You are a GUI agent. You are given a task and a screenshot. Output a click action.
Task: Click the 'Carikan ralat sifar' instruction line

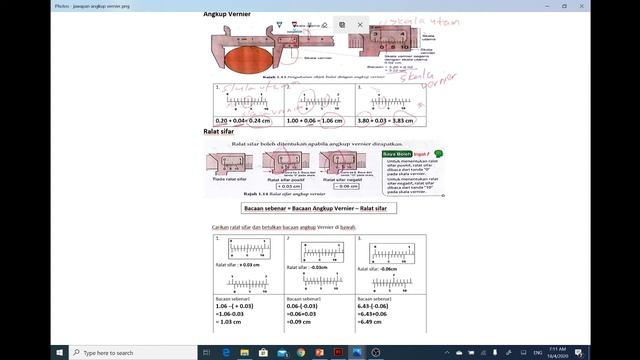pos(284,227)
